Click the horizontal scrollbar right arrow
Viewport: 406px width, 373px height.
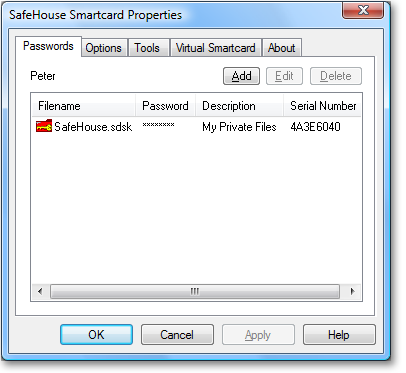click(352, 291)
